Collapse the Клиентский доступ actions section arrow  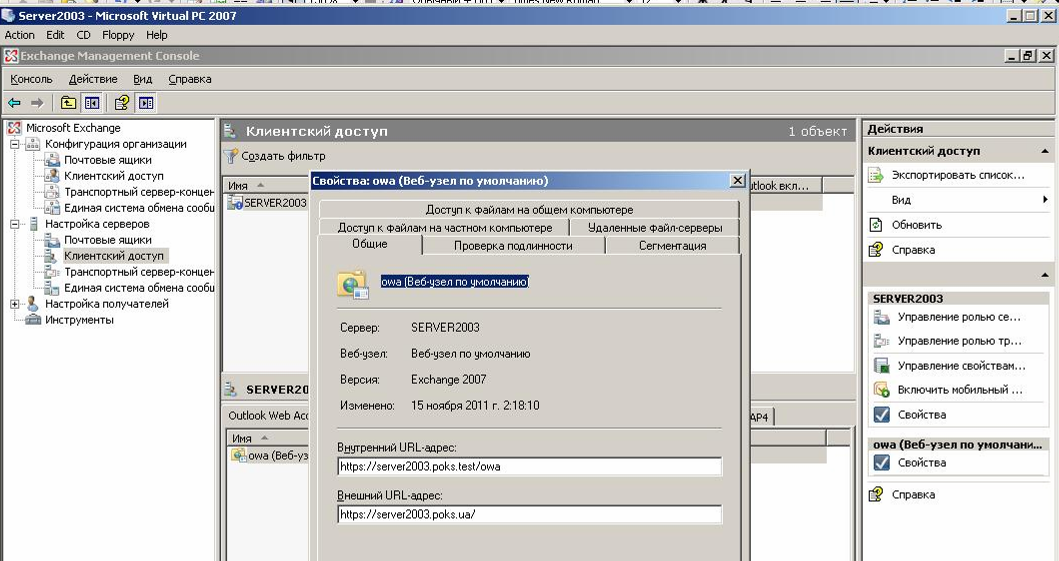point(1045,151)
